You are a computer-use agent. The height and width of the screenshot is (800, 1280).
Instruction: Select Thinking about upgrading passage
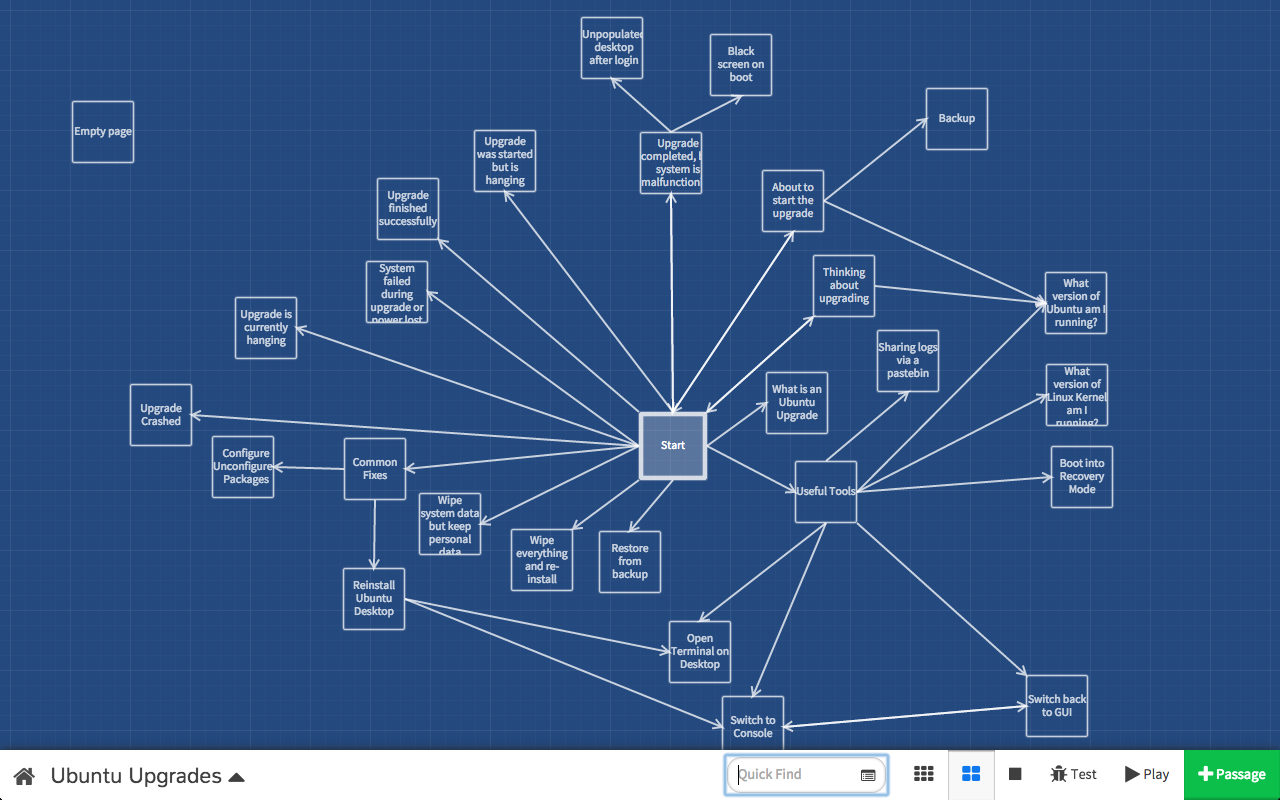(x=844, y=286)
